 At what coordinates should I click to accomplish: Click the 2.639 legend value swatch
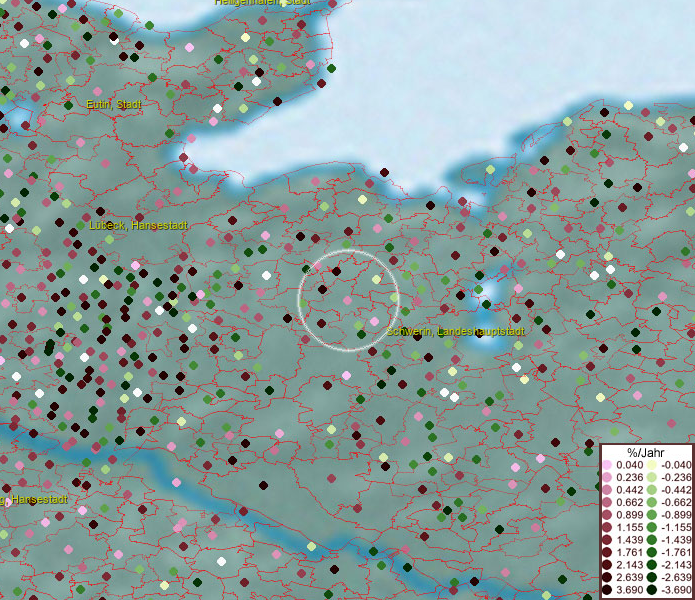(607, 577)
